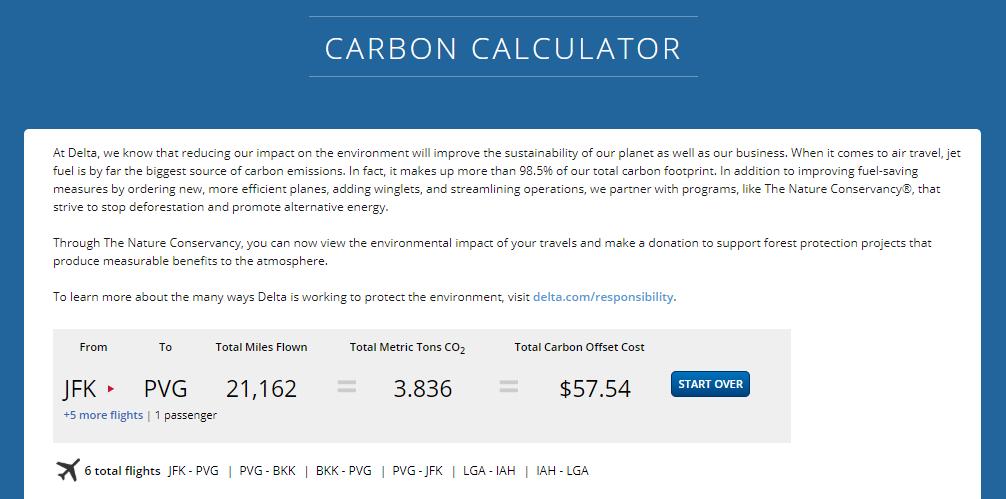Screen dimensions: 1006x499
Task: Click the first equals sign after miles flown
Action: (x=346, y=387)
